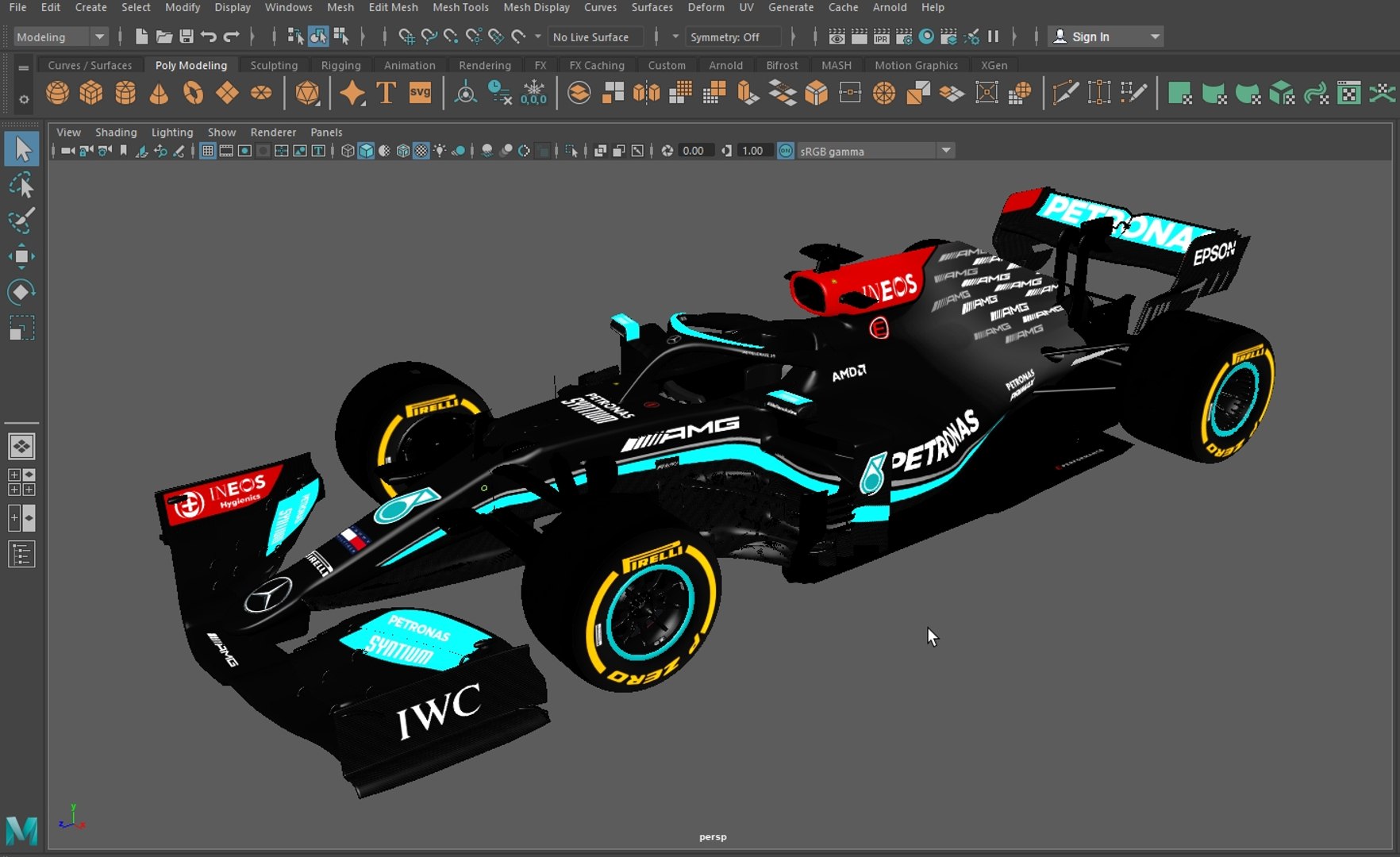Activate the Select arrow tool
1400x857 pixels.
(21, 149)
